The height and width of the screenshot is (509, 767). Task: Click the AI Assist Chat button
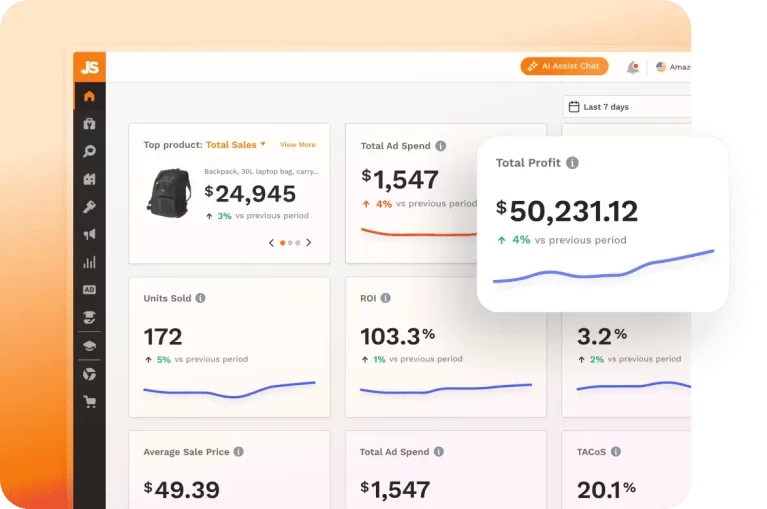(564, 66)
